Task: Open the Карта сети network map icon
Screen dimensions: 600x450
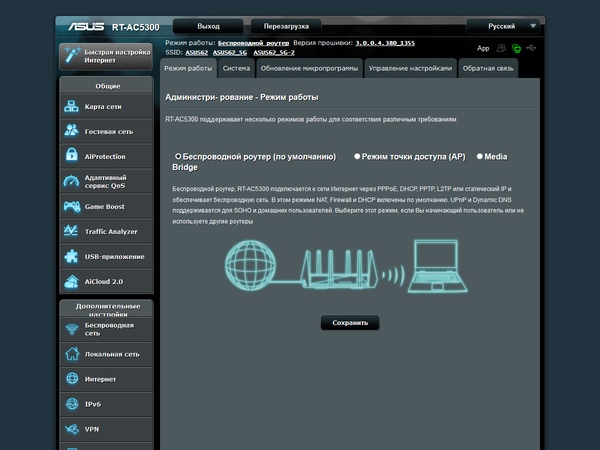Action: click(71, 106)
